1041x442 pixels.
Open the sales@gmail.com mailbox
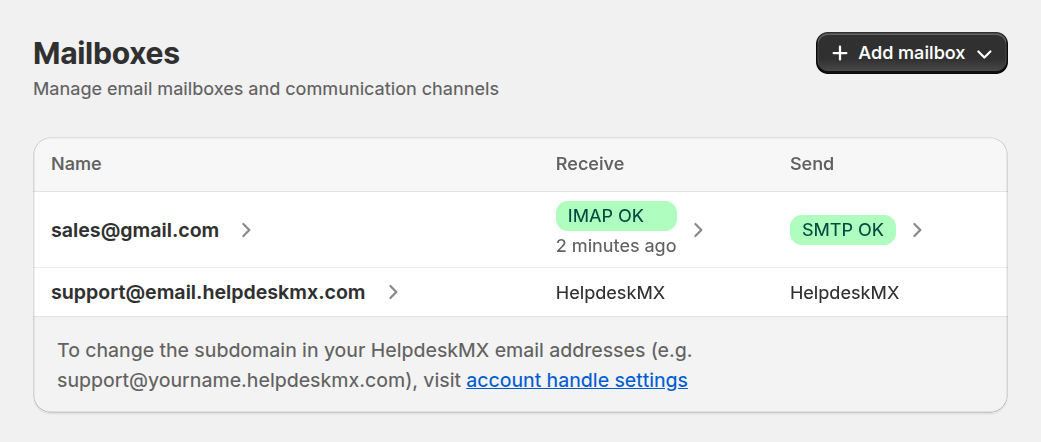[135, 230]
